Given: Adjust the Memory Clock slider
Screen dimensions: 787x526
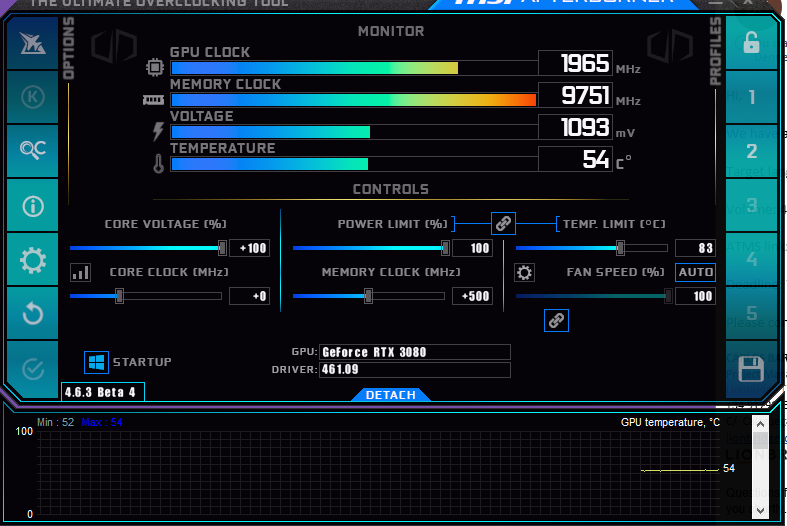Looking at the screenshot, I should tap(368, 296).
